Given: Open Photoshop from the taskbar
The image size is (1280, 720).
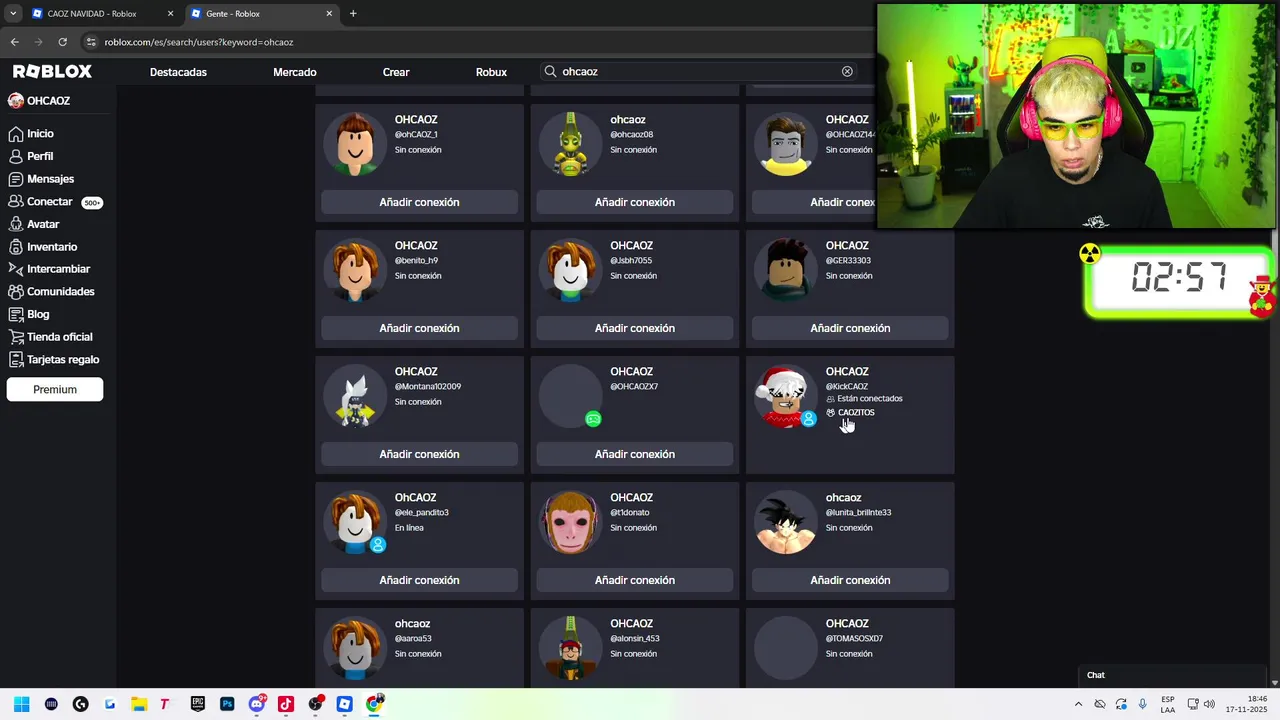Looking at the screenshot, I should click(227, 704).
